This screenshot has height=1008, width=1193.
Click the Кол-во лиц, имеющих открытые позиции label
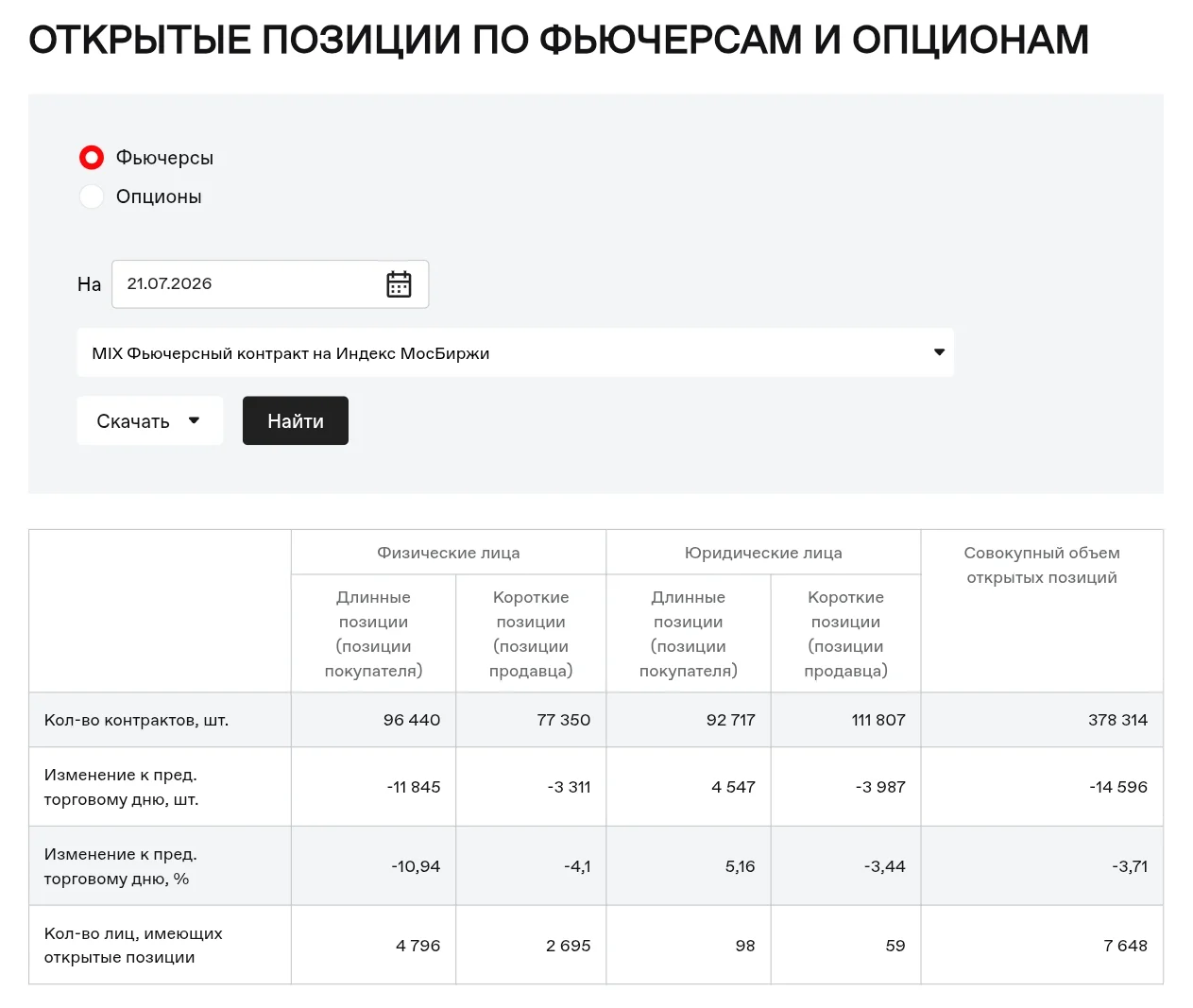[x=133, y=945]
